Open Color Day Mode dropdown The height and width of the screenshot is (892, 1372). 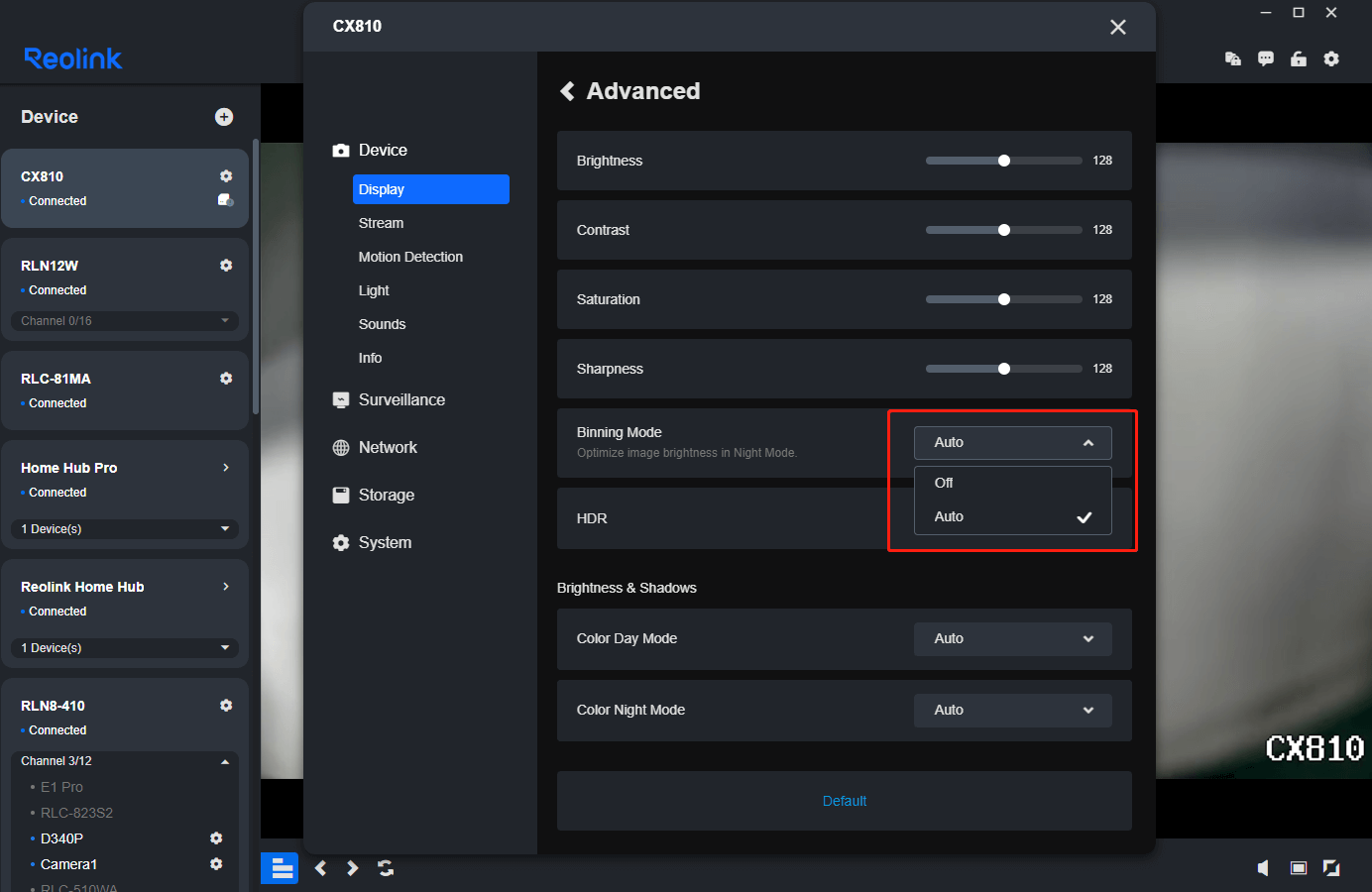tap(1013, 638)
